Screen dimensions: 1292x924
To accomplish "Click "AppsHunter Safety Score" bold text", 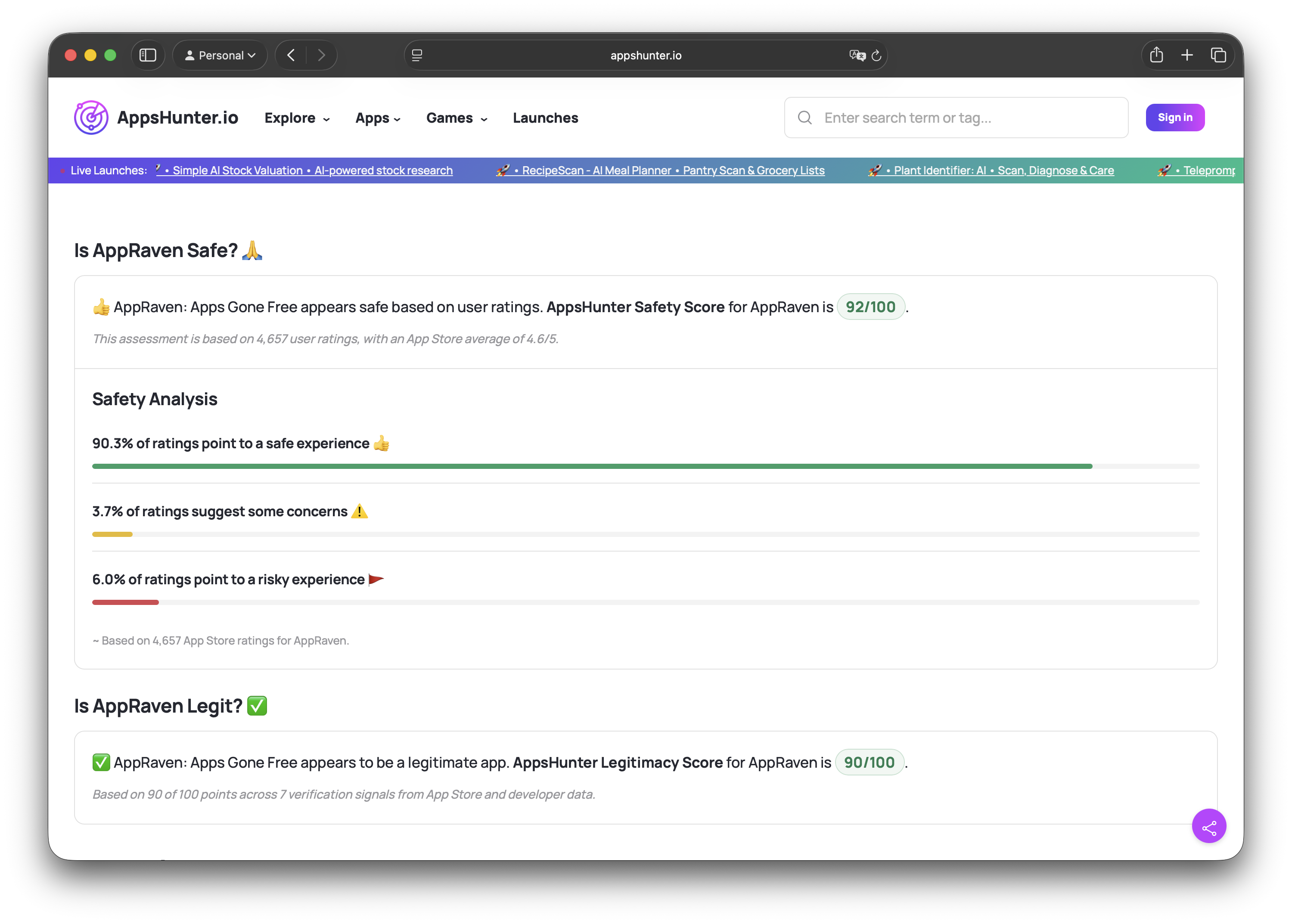I will pyautogui.click(x=635, y=307).
